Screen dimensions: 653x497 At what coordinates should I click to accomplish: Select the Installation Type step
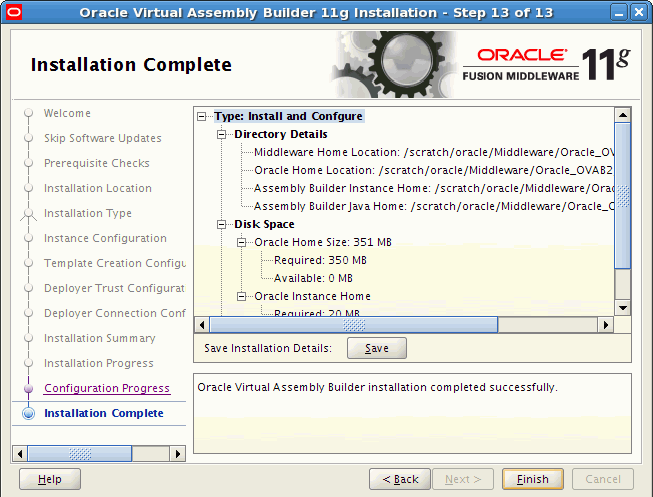coord(88,213)
